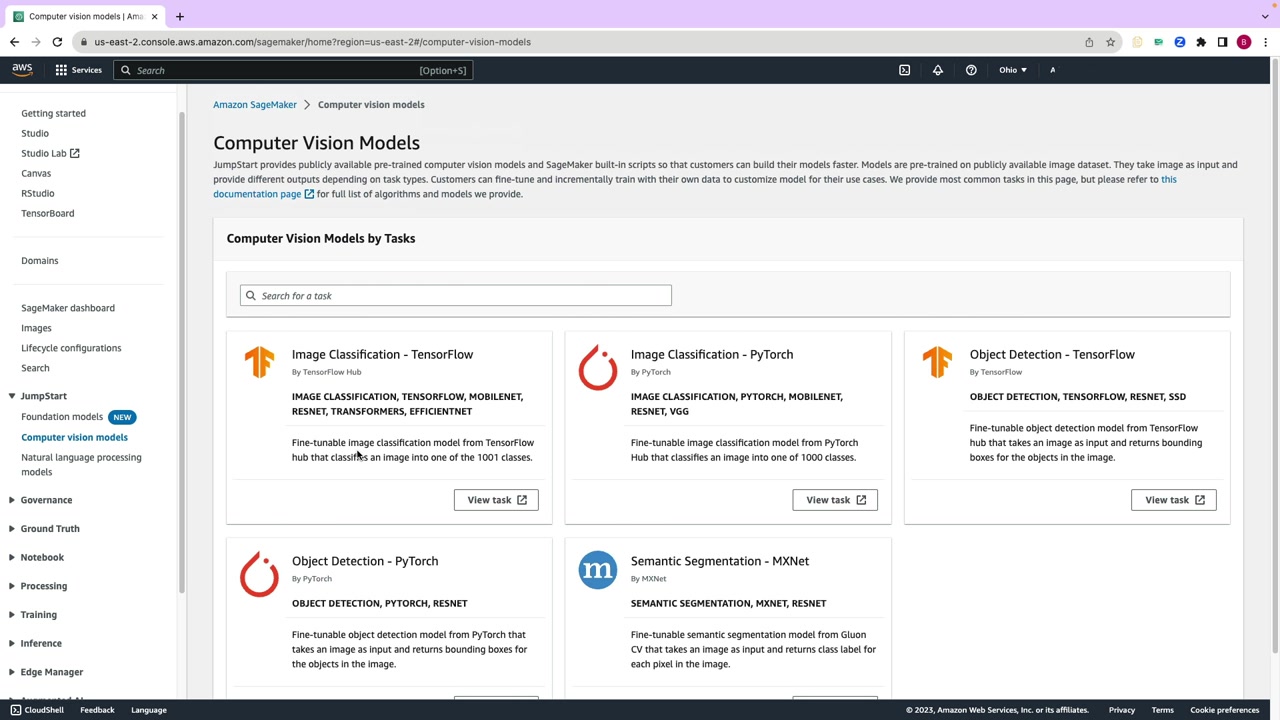Expand the Training section
The width and height of the screenshot is (1280, 720).
[39, 615]
